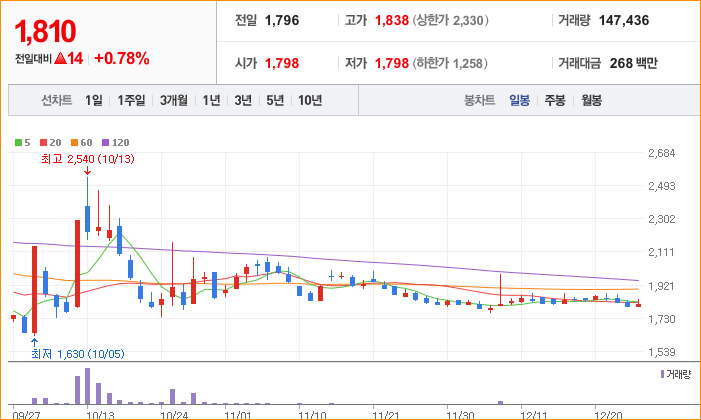The width and height of the screenshot is (701, 420).
Task: Click the 2,684 price axis label
Action: [662, 153]
